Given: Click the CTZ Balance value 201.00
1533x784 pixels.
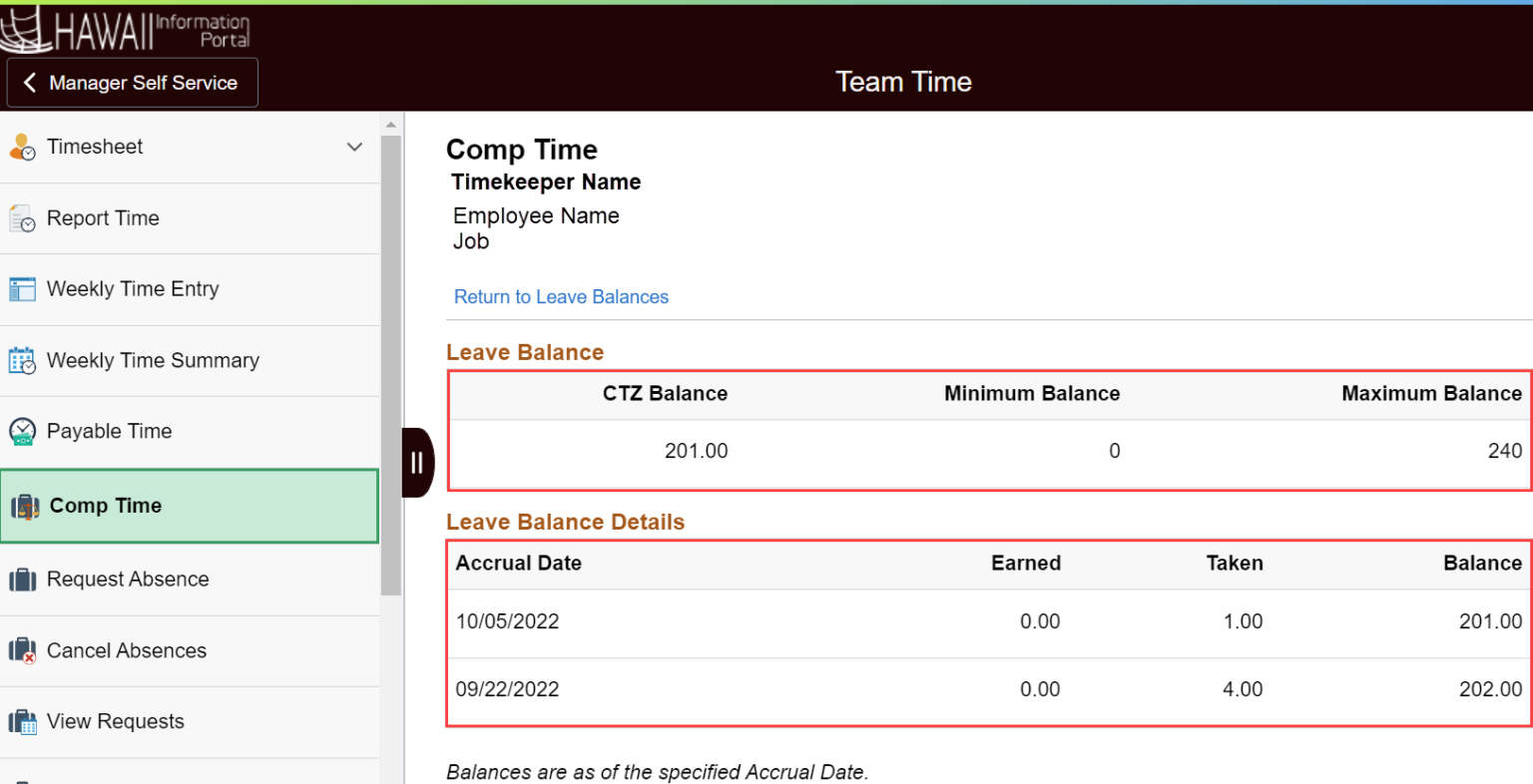Looking at the screenshot, I should 697,451.
